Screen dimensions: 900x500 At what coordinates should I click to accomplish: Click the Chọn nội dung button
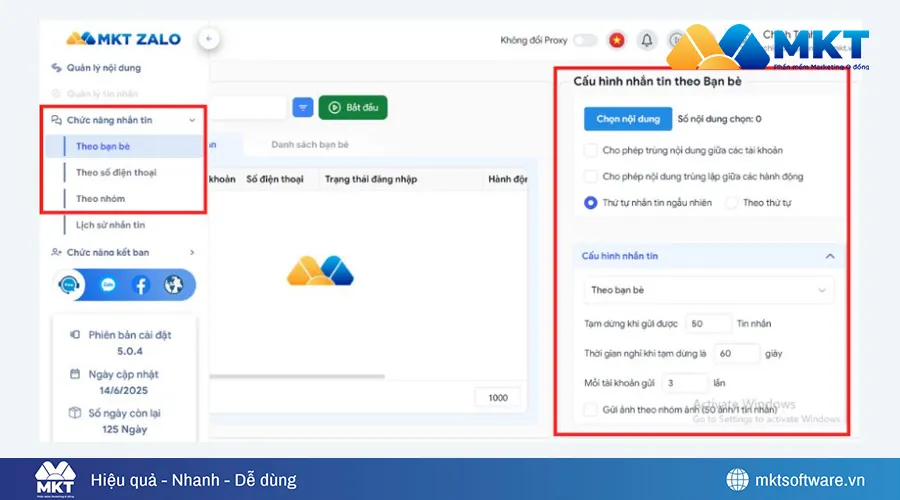click(628, 119)
